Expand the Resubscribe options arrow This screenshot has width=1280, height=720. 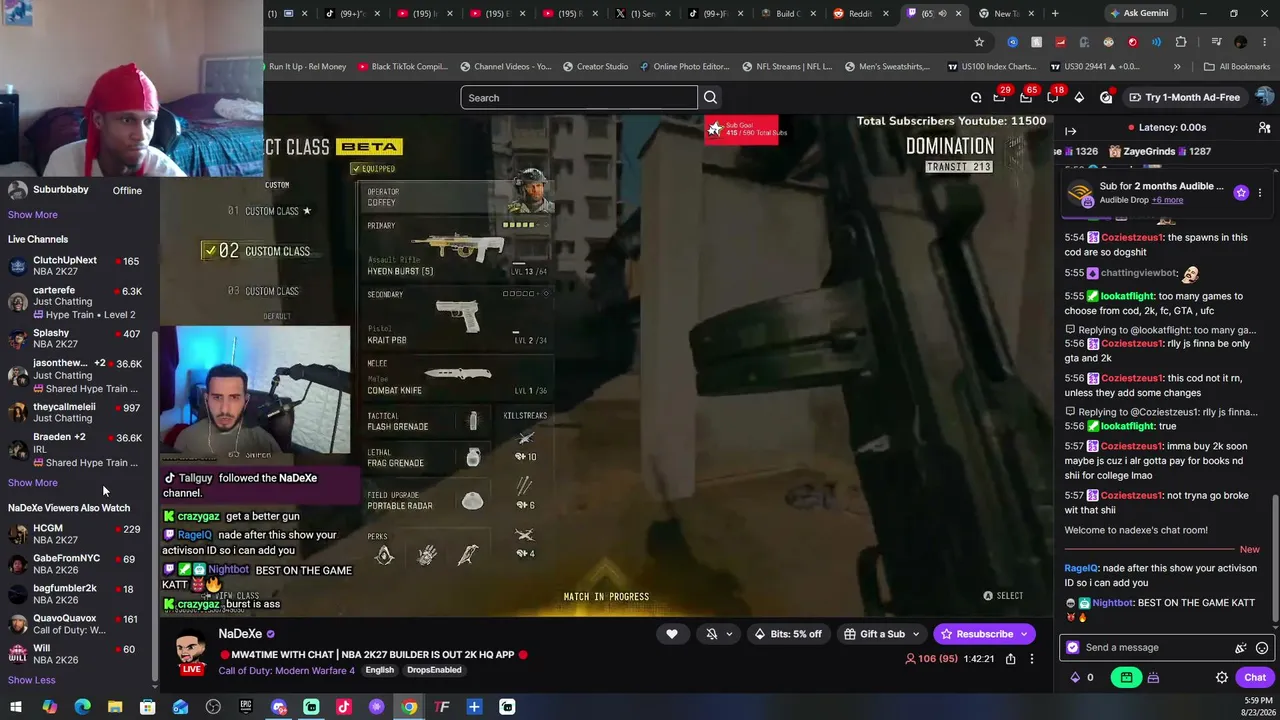coord(1024,634)
